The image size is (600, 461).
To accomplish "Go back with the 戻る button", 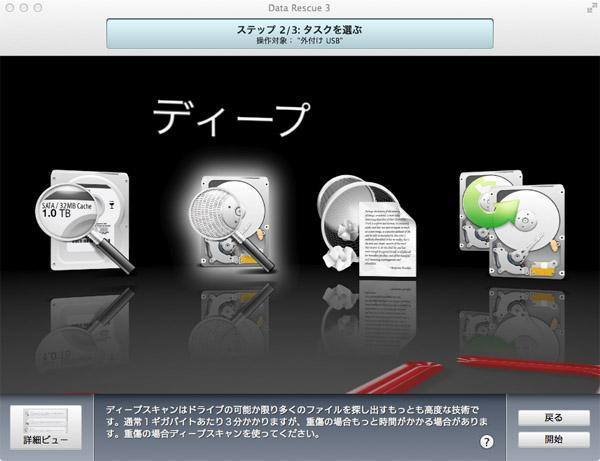I will [x=553, y=417].
